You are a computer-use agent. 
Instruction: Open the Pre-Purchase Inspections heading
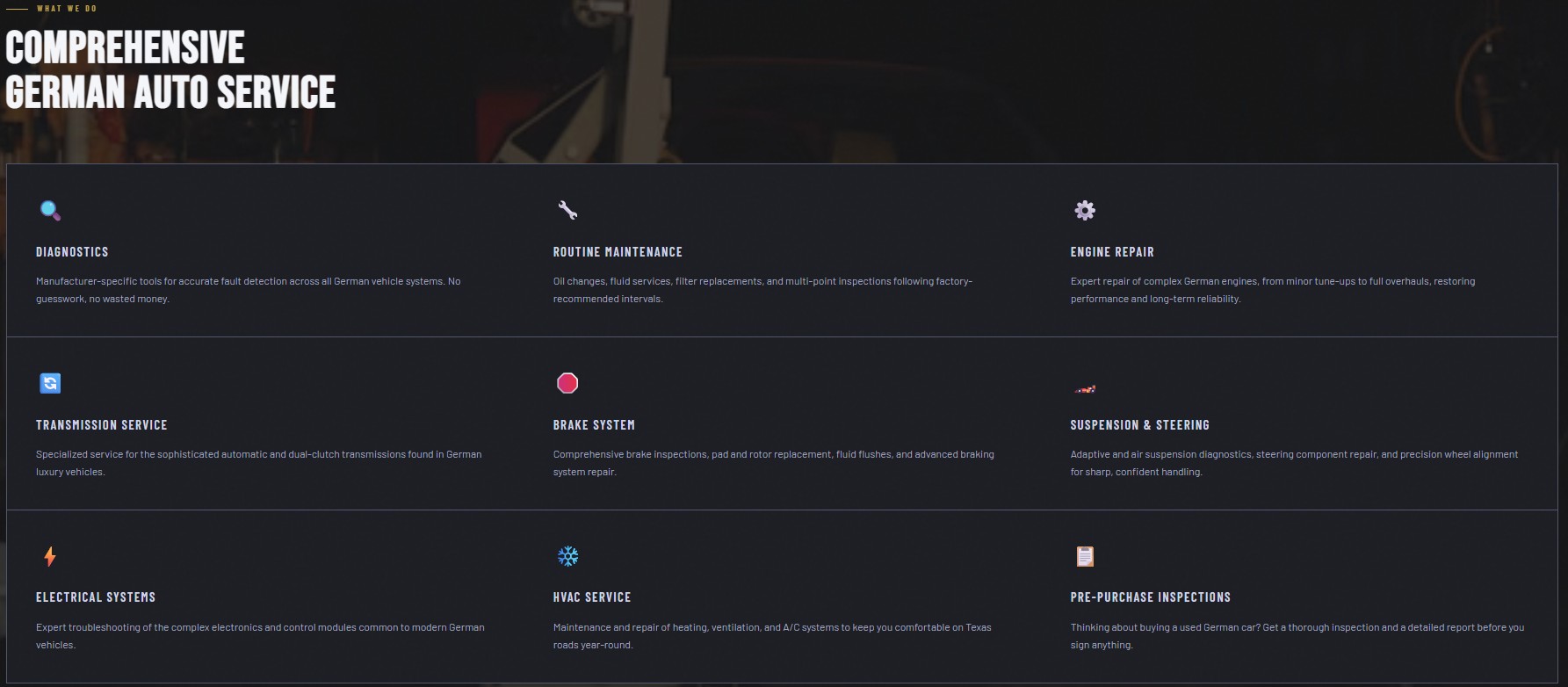pyautogui.click(x=1150, y=597)
